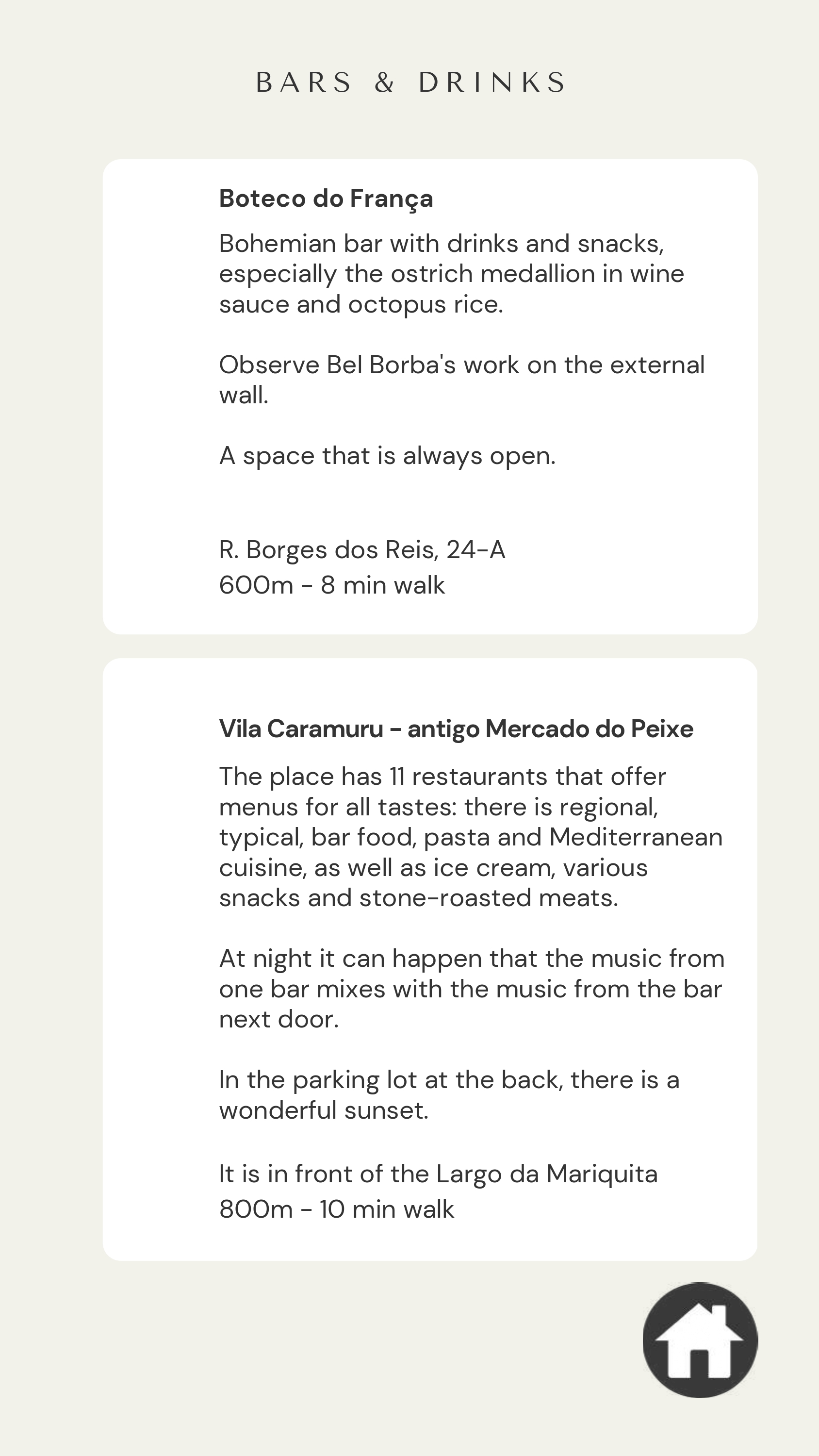The width and height of the screenshot is (819, 1456).
Task: Tap the "800m - 10 min walk" distance
Action: click(336, 1209)
